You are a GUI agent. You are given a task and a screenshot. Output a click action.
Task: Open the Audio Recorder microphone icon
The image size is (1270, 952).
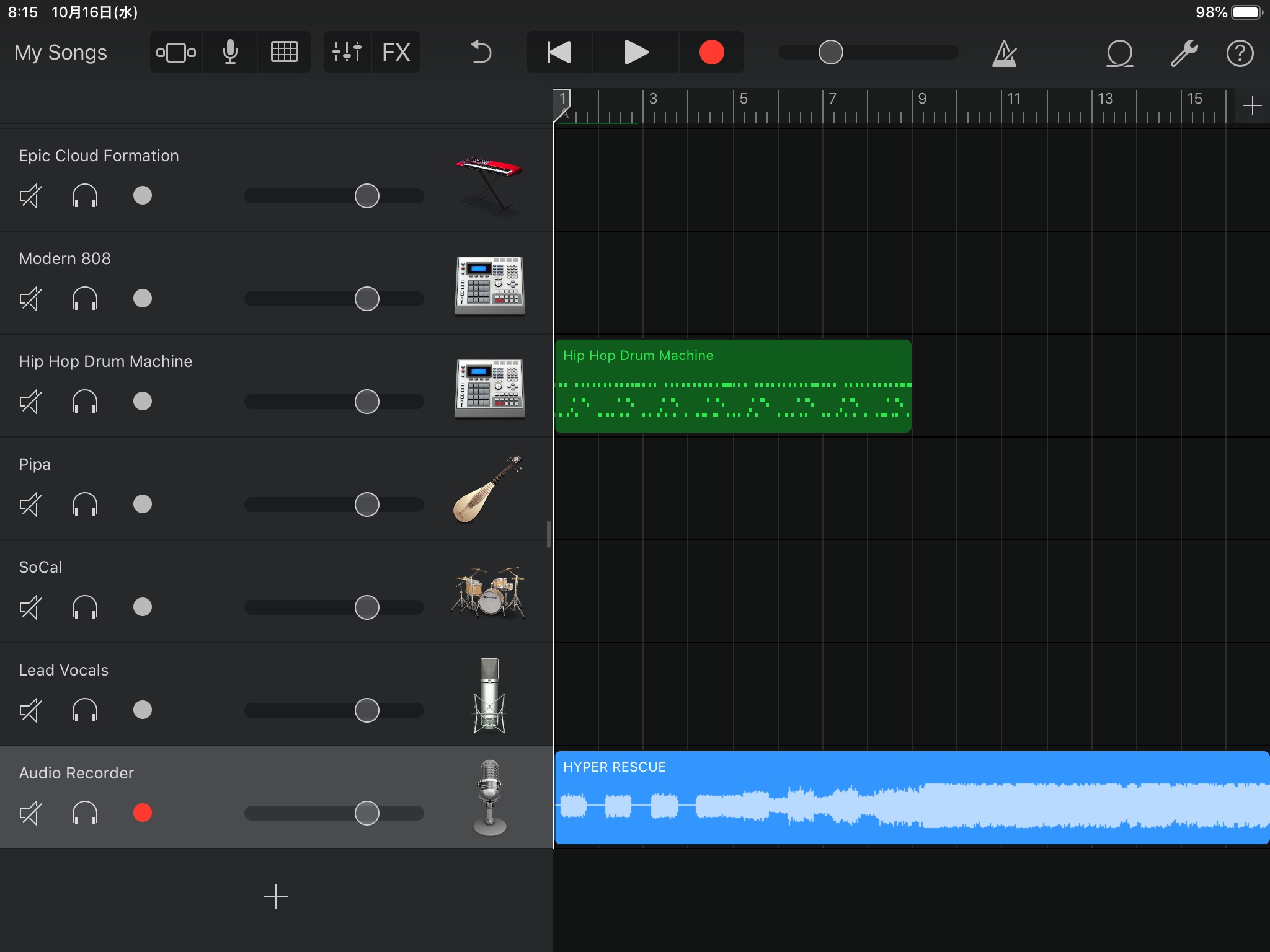click(x=490, y=798)
